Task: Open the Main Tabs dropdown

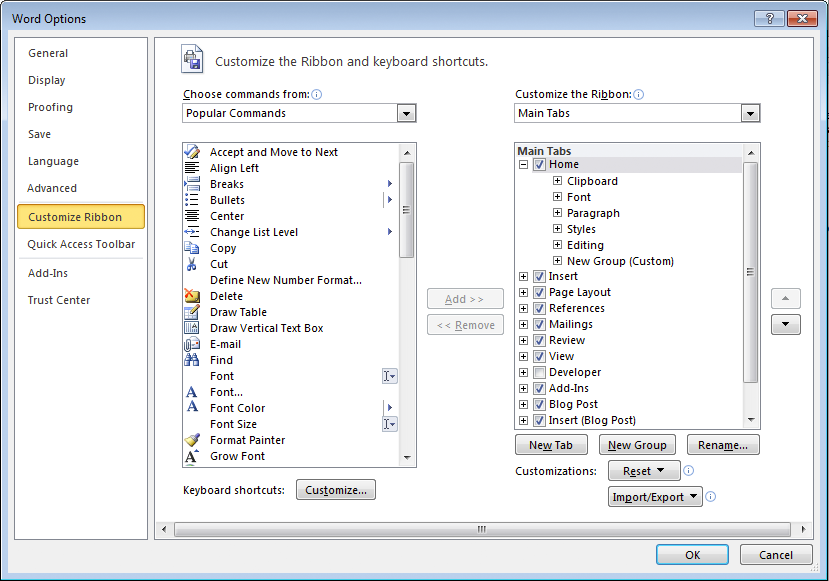Action: tap(750, 113)
